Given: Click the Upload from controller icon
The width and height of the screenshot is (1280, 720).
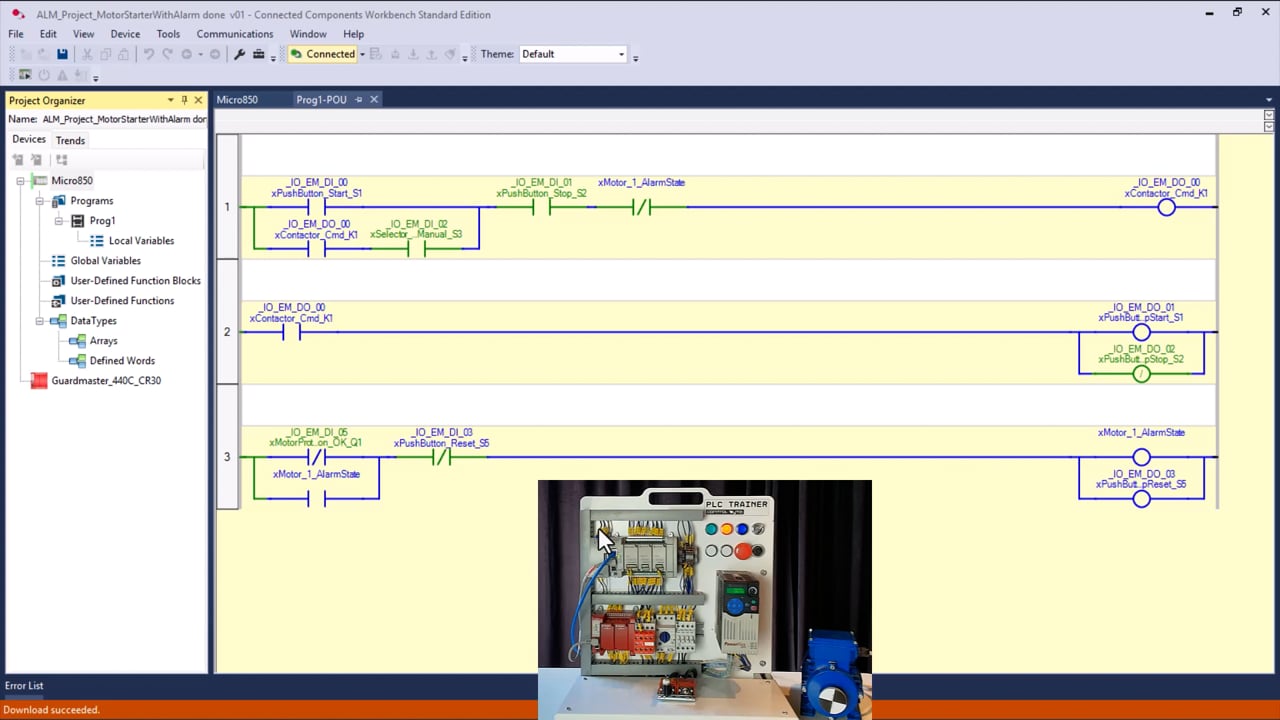Looking at the screenshot, I should pos(431,54).
